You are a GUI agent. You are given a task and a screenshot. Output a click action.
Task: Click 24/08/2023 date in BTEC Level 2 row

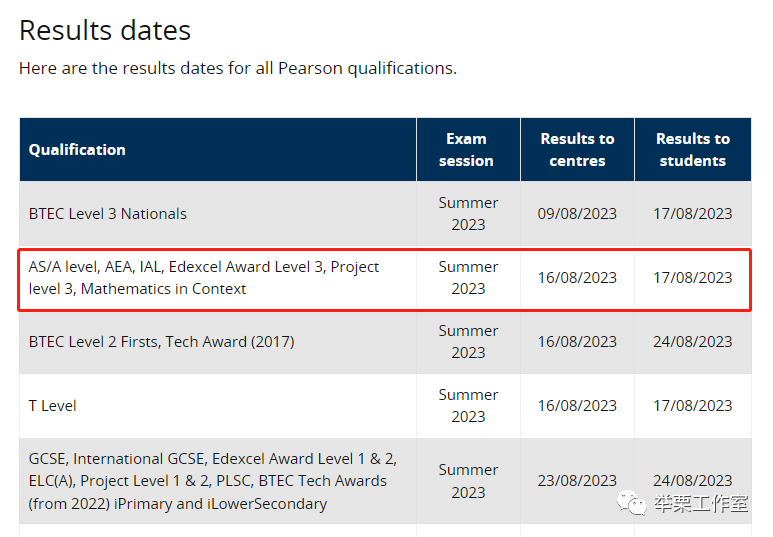tap(693, 341)
